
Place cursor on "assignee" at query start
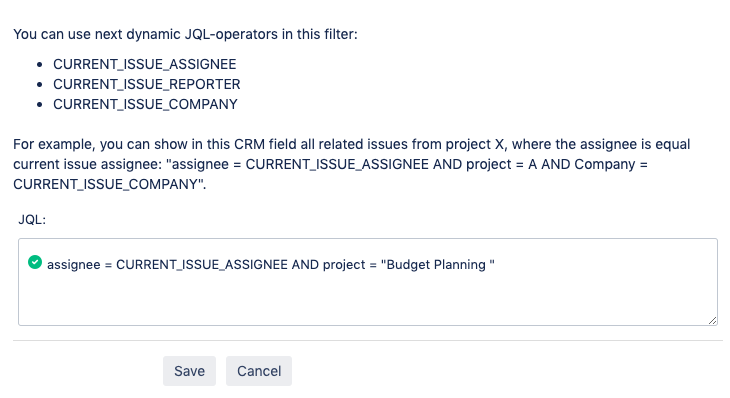coord(74,265)
